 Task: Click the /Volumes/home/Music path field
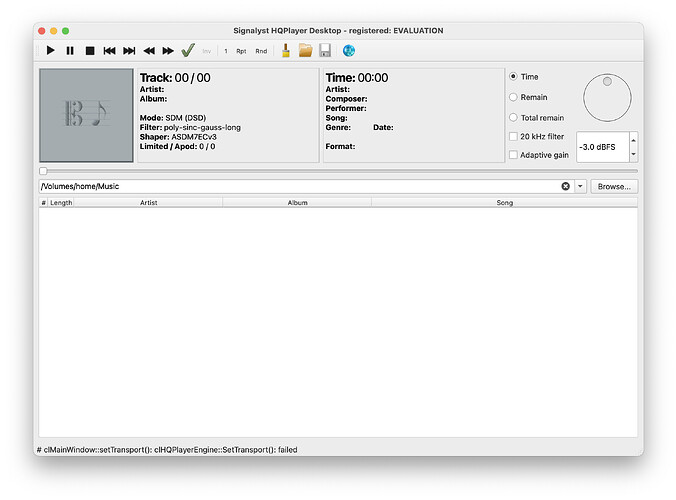tap(298, 186)
